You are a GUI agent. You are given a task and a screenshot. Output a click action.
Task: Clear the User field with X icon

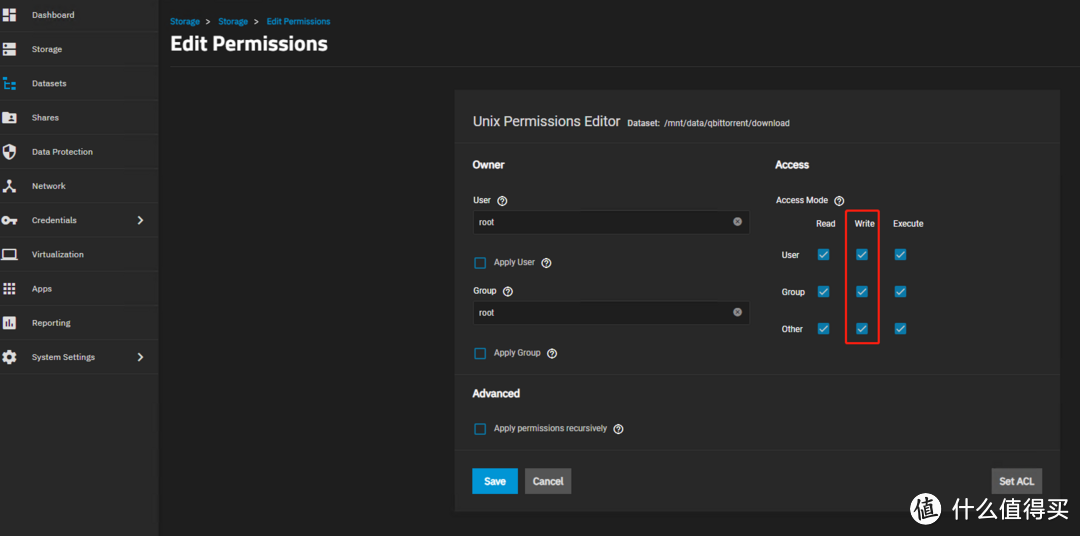click(737, 222)
